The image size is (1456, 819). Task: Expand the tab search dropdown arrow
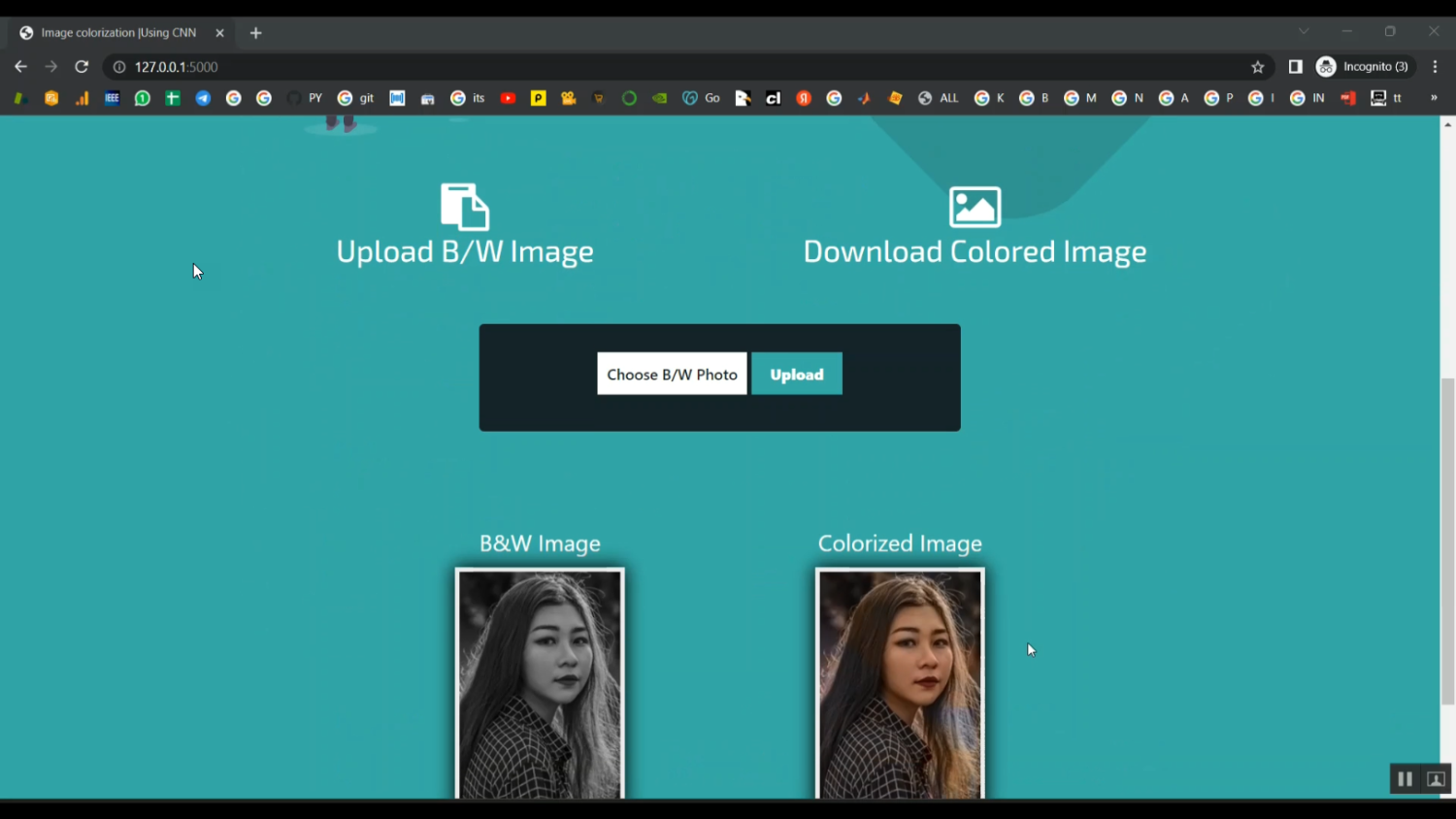pos(1304,32)
